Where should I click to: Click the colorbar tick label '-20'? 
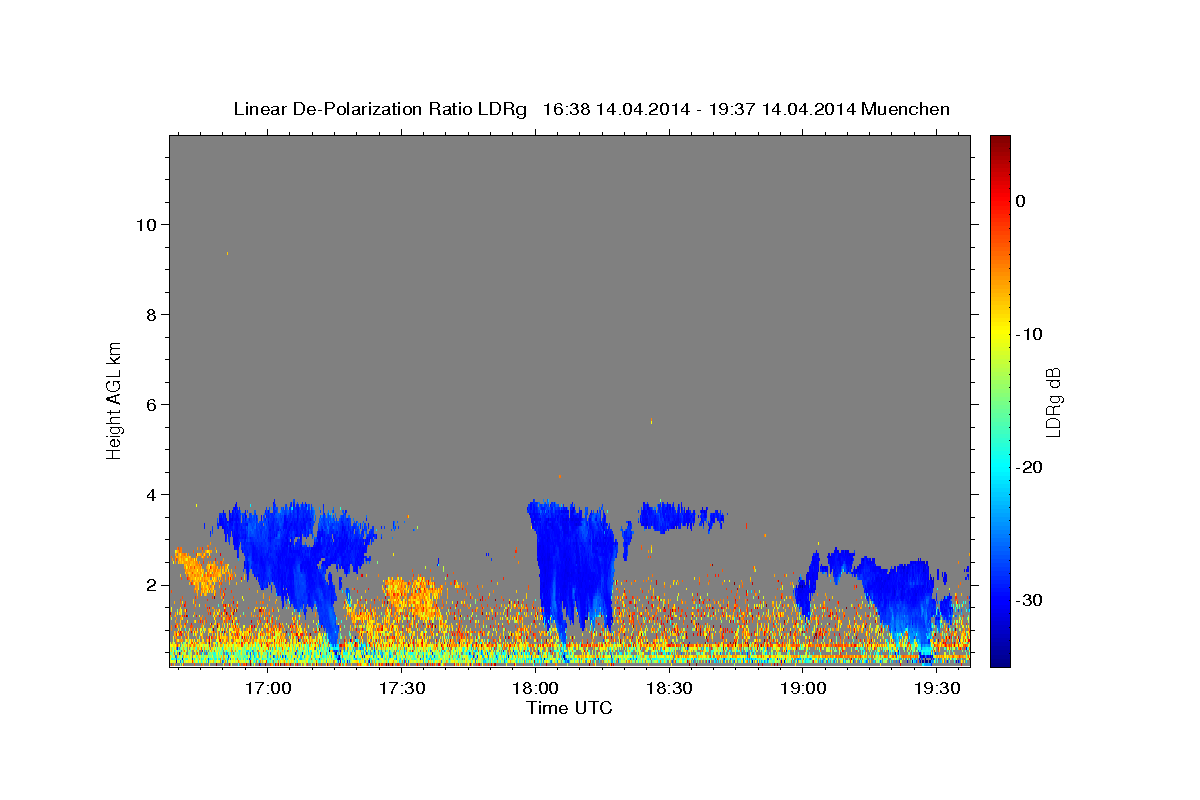coord(1029,467)
